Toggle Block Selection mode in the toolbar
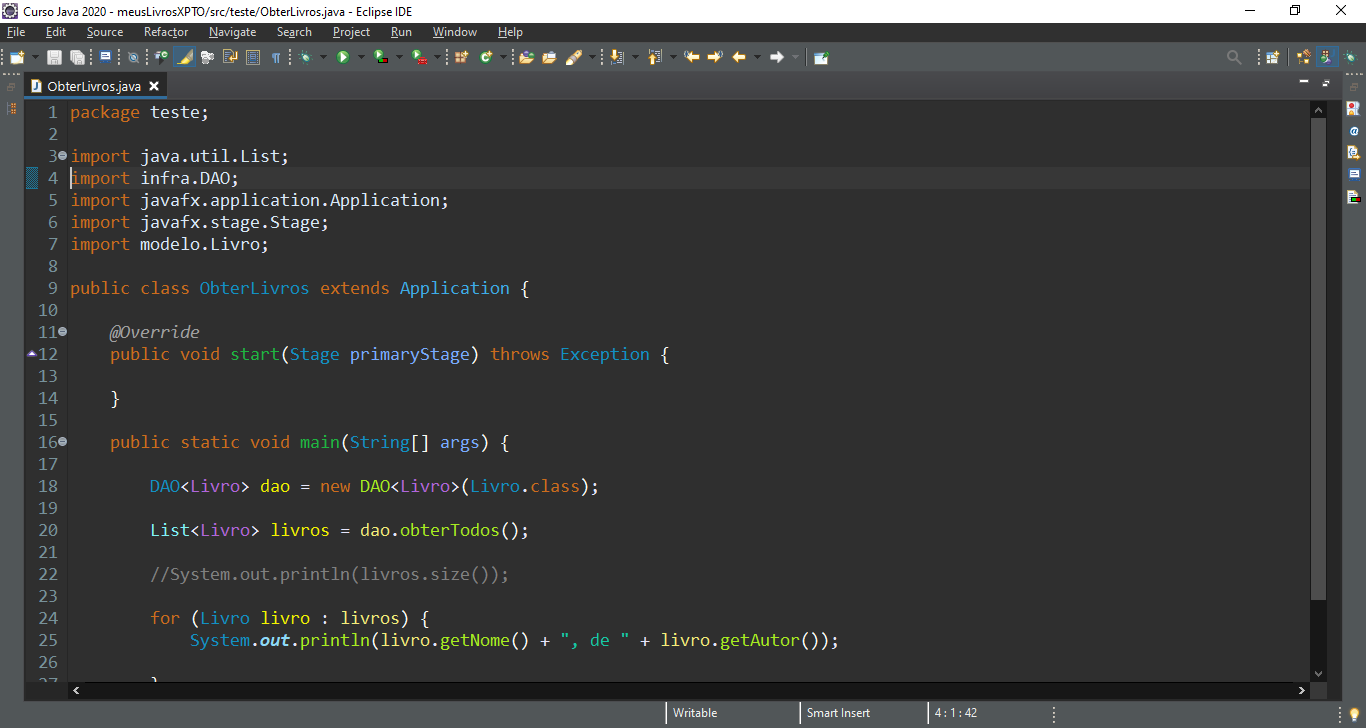Image resolution: width=1366 pixels, height=728 pixels. 253,58
